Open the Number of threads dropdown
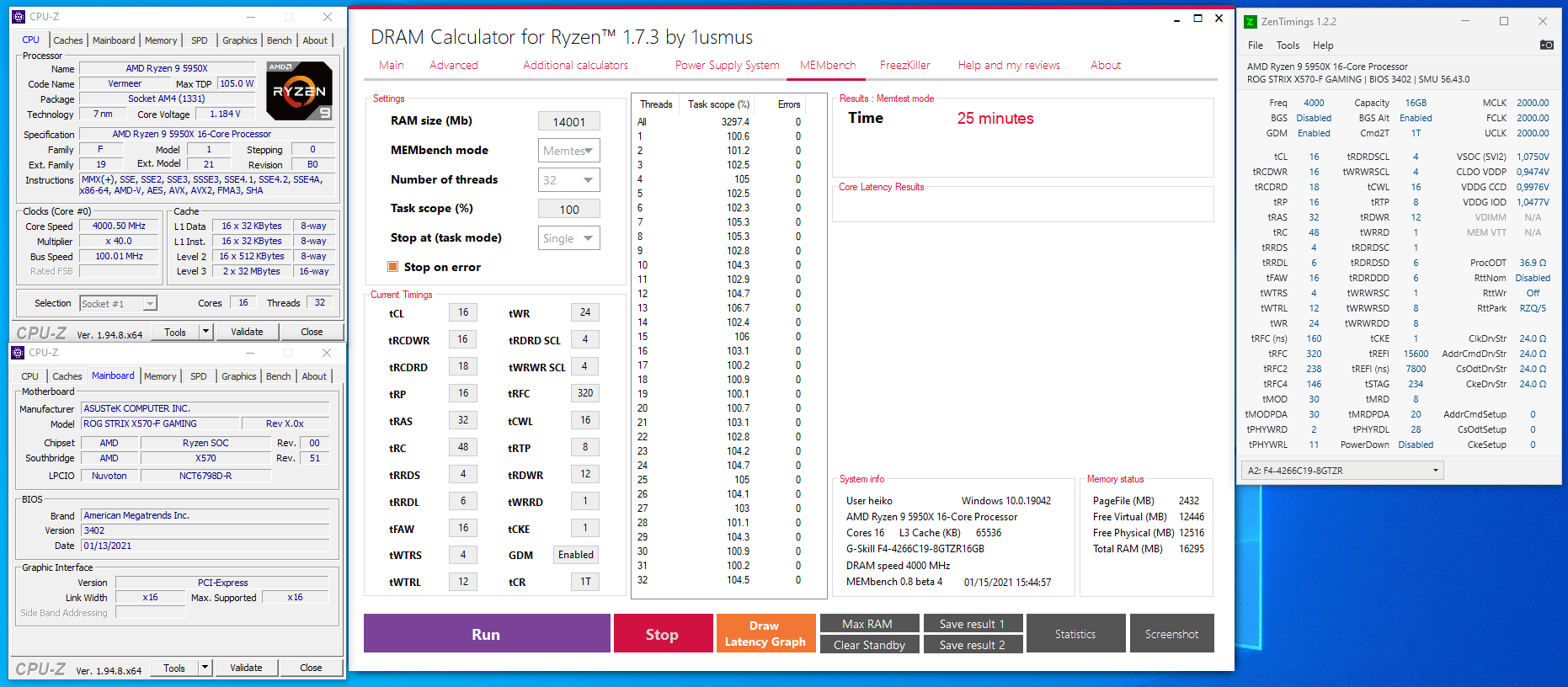The width and height of the screenshot is (1568, 687). coord(569,180)
